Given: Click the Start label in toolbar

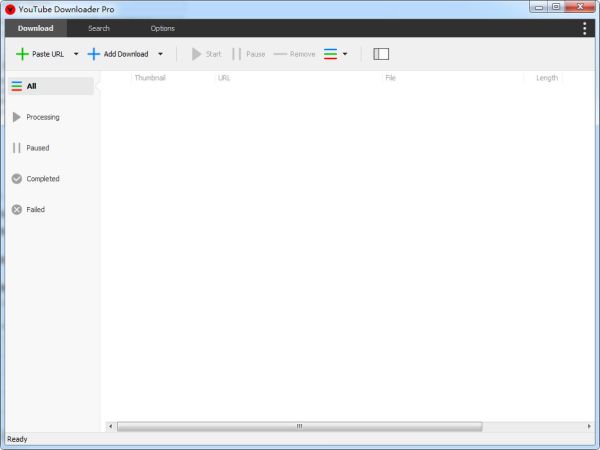Looking at the screenshot, I should [x=214, y=54].
